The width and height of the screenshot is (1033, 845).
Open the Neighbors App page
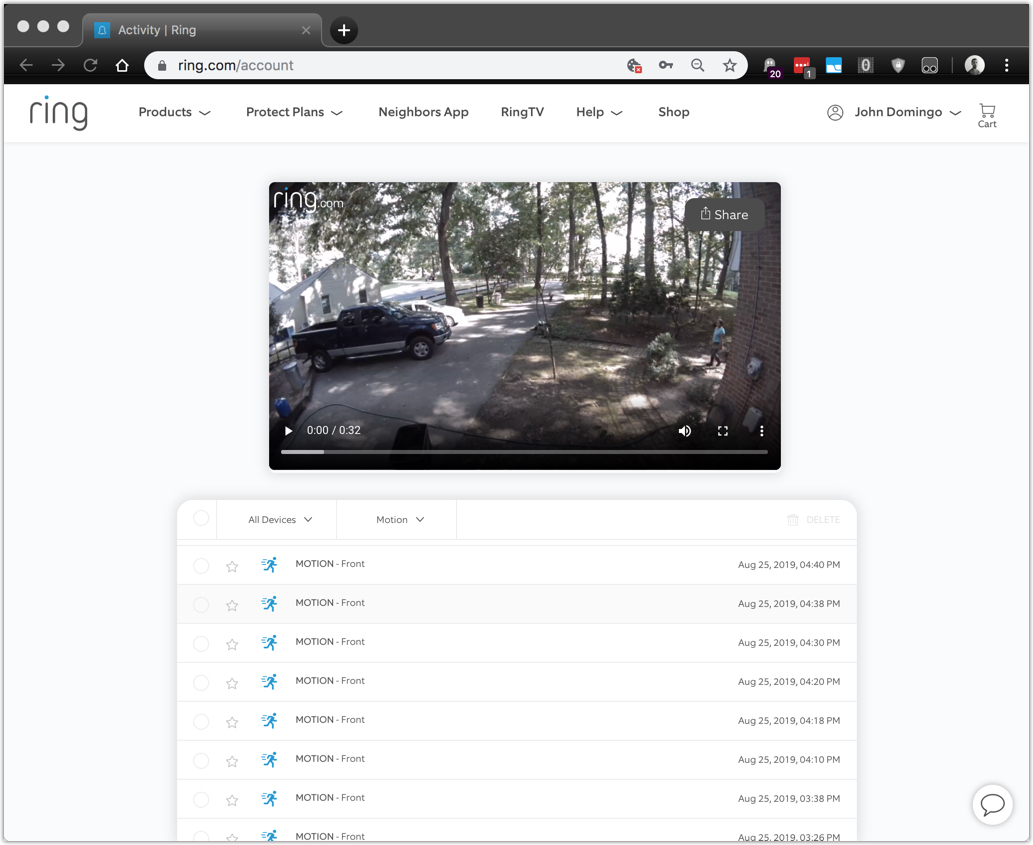pos(423,112)
